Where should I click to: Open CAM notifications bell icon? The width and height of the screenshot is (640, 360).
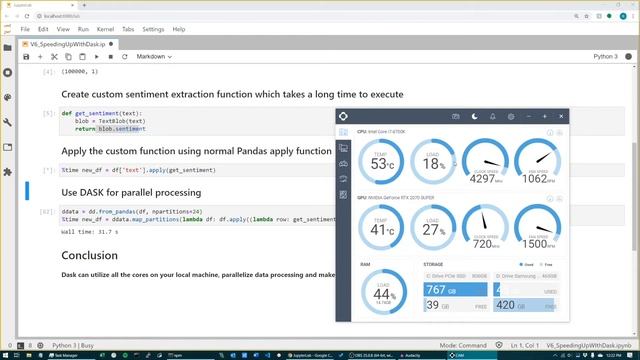coord(493,116)
